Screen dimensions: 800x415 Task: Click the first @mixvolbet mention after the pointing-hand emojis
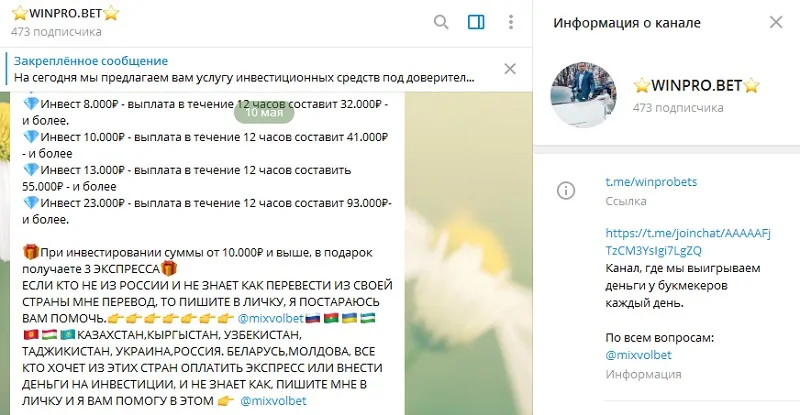[x=270, y=319]
